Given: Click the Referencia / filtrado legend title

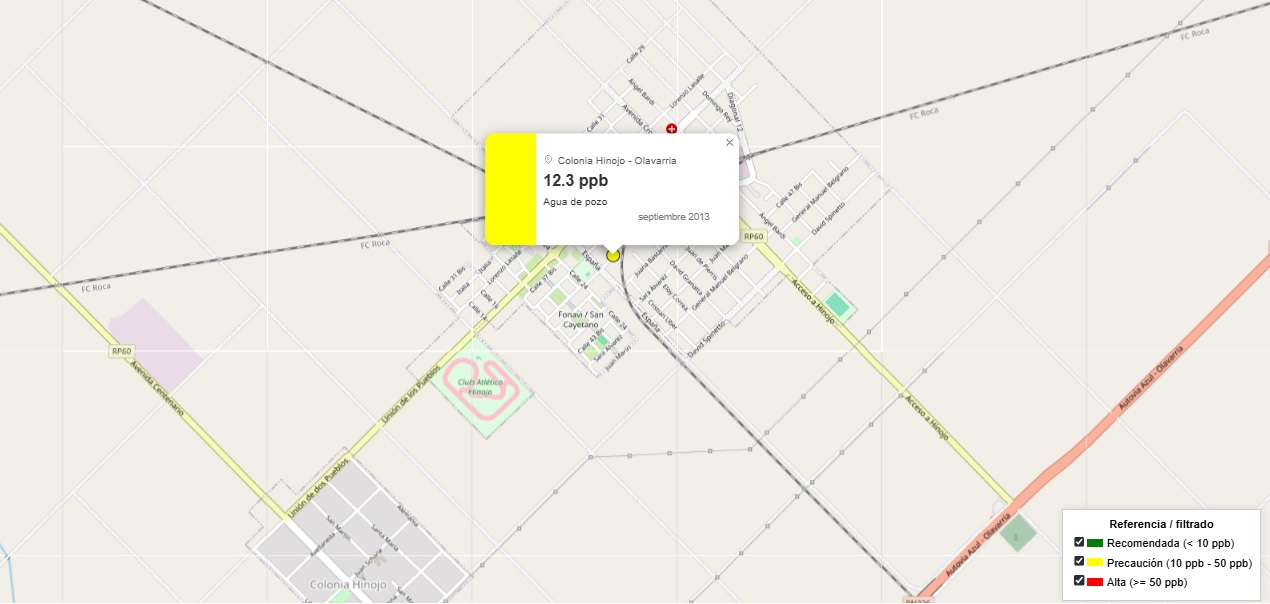Looking at the screenshot, I should click(x=1161, y=524).
